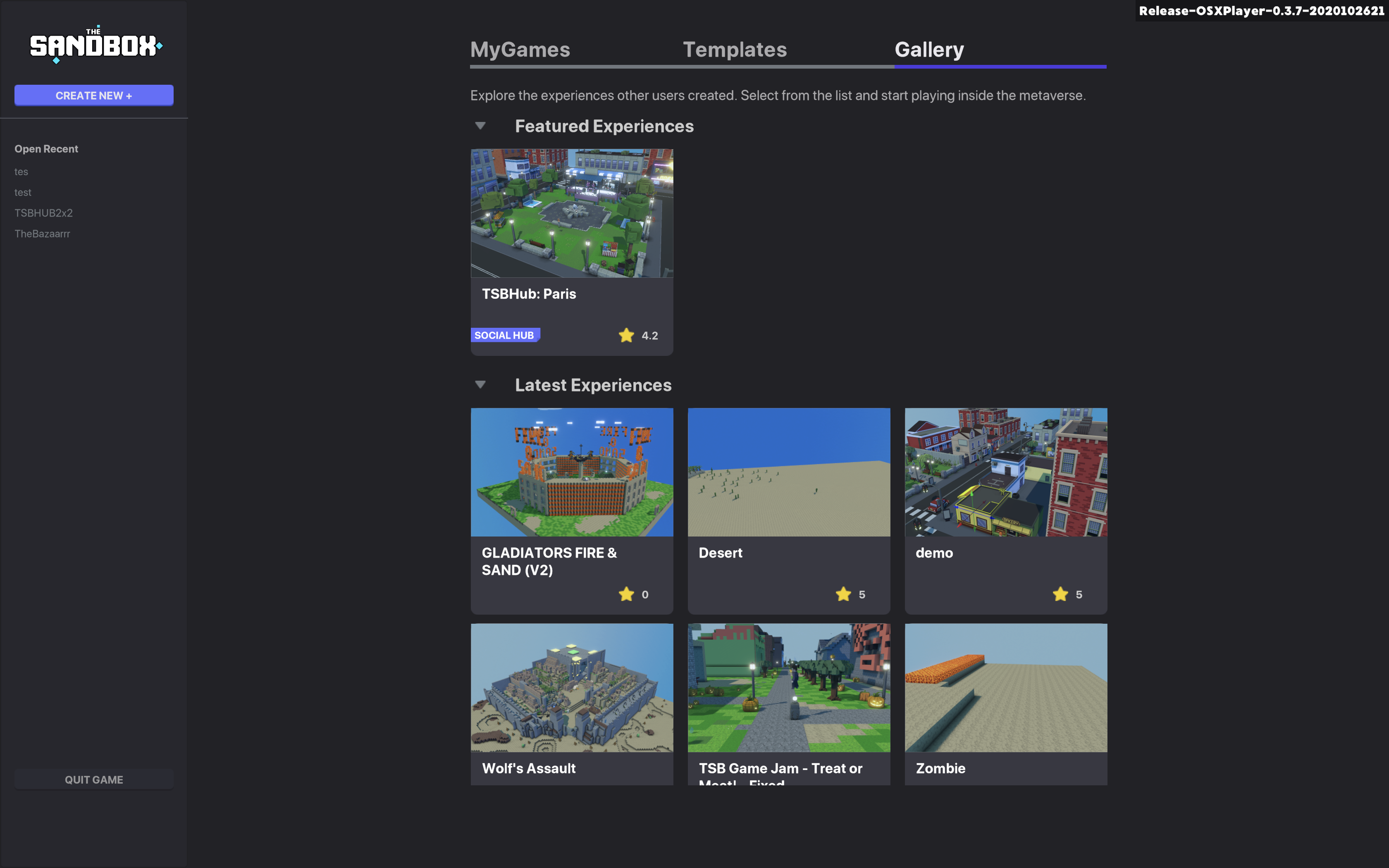The image size is (1389, 868).
Task: Click the 'Zombie' card title
Action: tap(940, 768)
